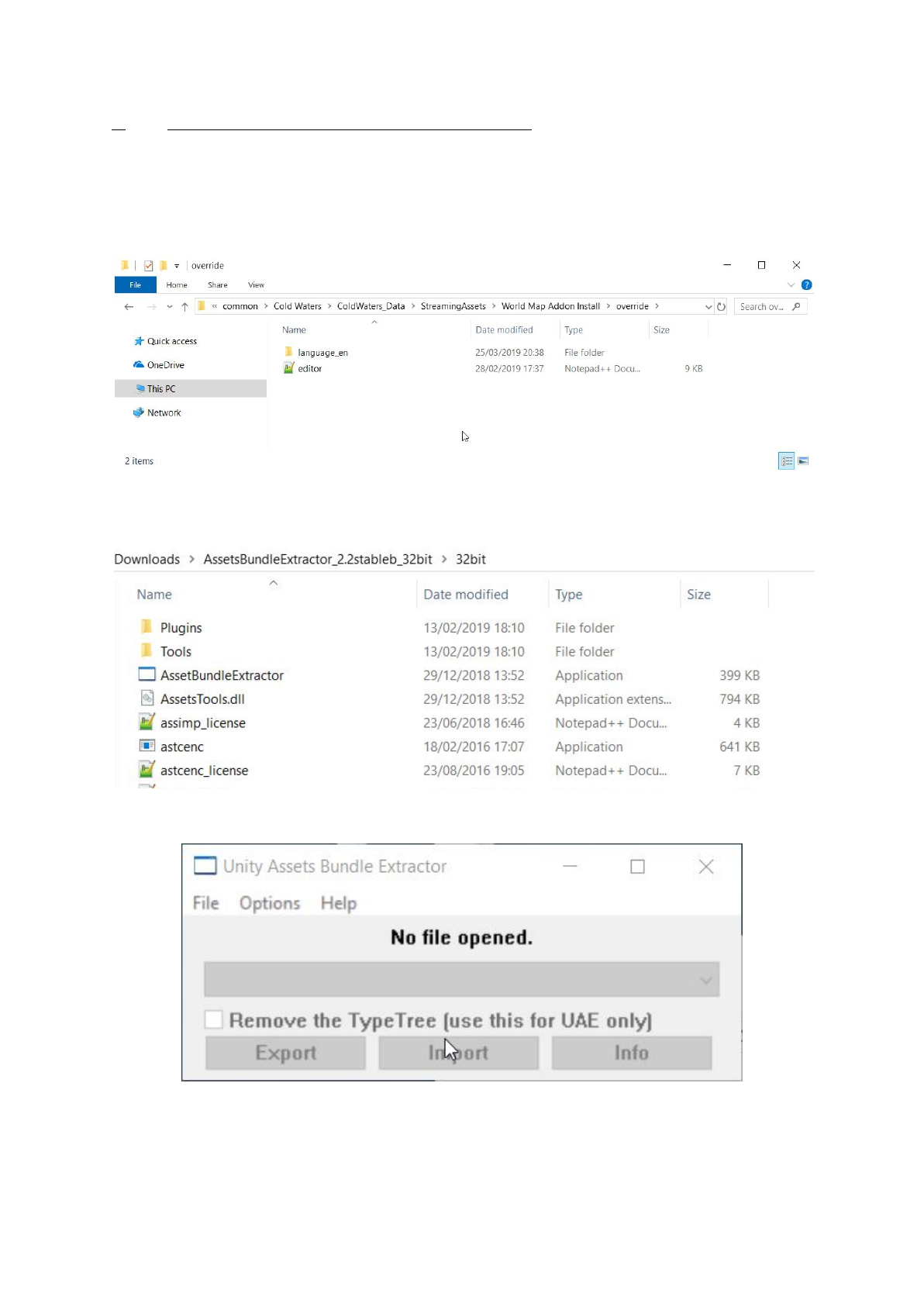
Task: Select the language_en folder name
Action: pos(322,353)
